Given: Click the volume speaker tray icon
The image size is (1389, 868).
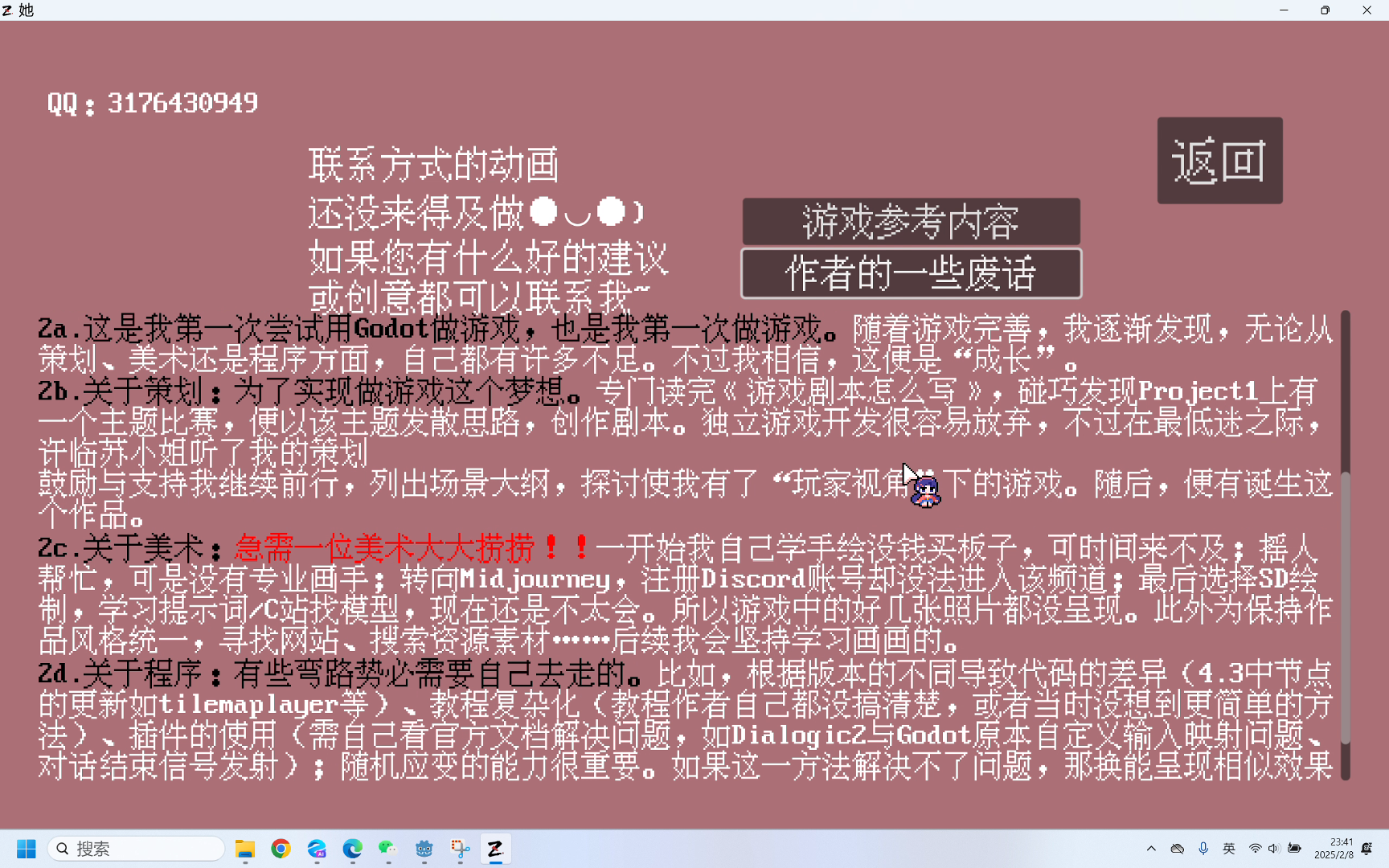Looking at the screenshot, I should [1273, 849].
